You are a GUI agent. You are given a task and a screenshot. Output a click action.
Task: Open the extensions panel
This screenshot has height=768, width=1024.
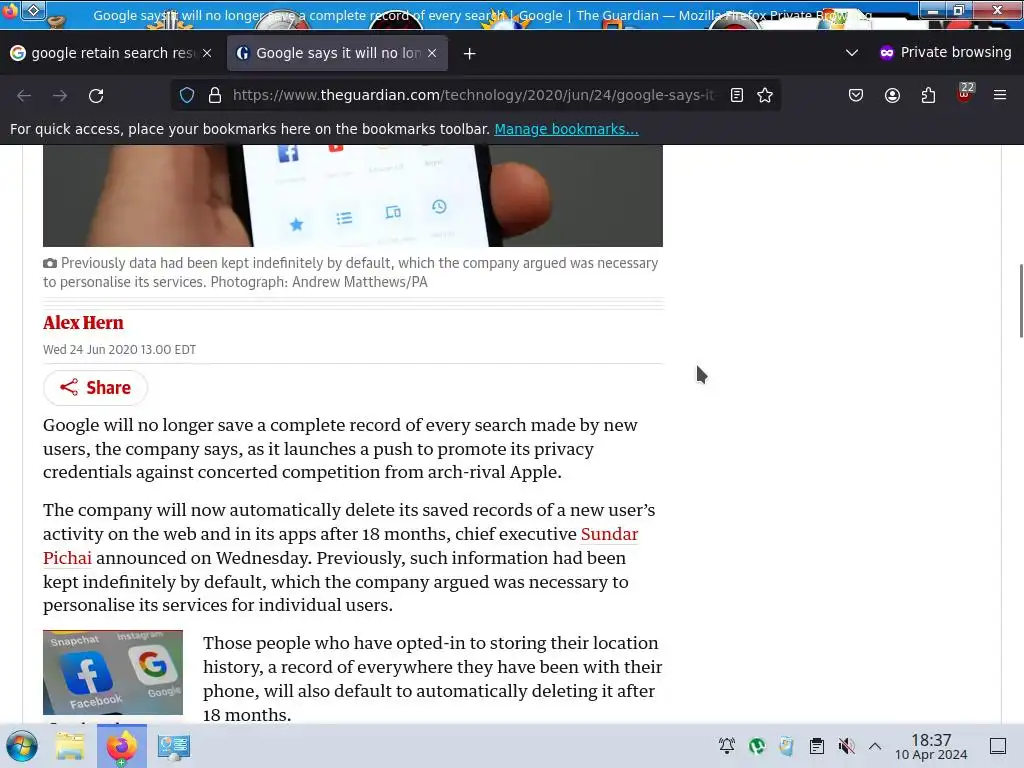[x=928, y=95]
